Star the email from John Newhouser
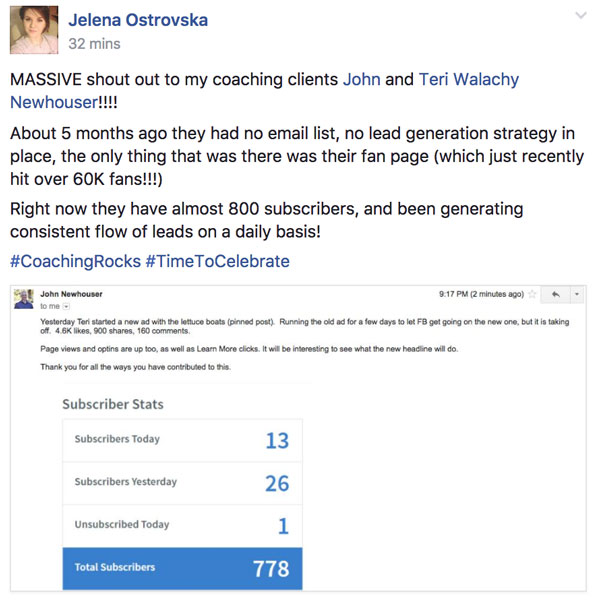Viewport: 600px width, 601px height. (532, 294)
